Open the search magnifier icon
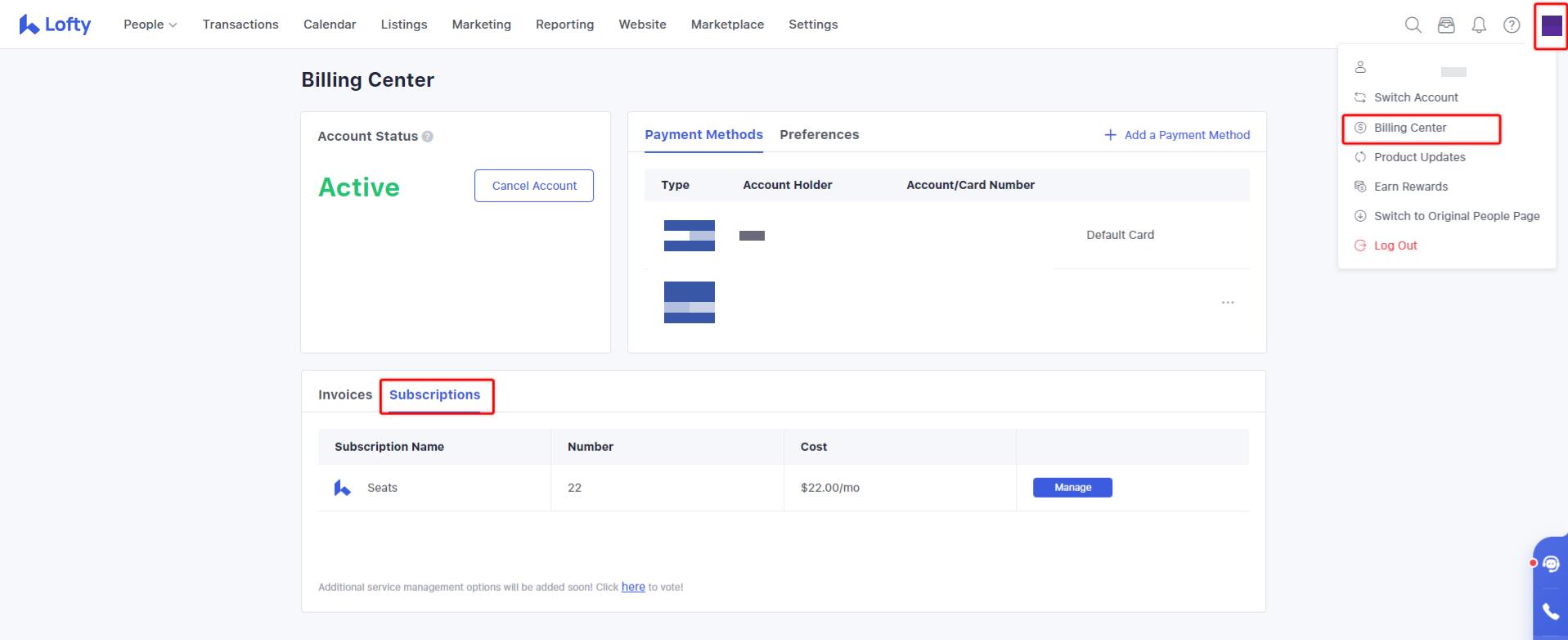This screenshot has width=1568, height=640. (x=1413, y=25)
